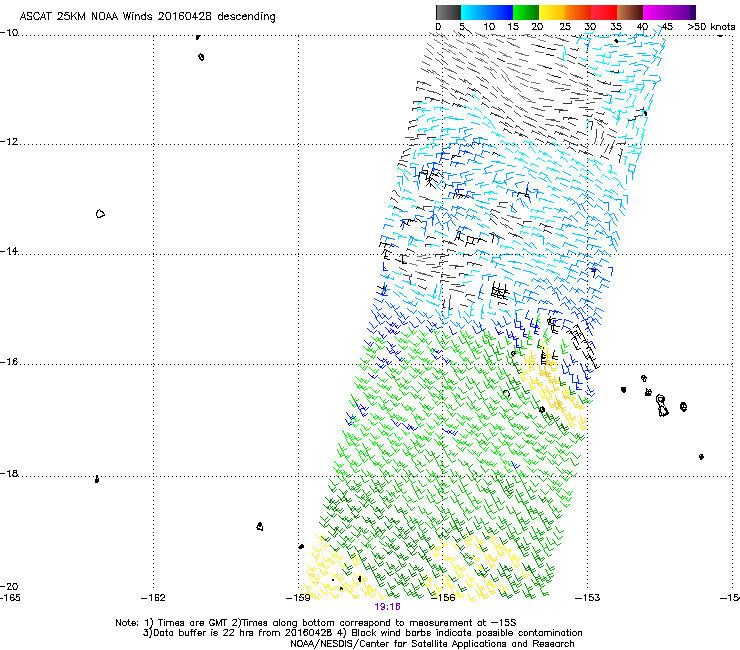Click the gray 0-5 knots color swatch
Screen dimensions: 740x650
tap(448, 12)
